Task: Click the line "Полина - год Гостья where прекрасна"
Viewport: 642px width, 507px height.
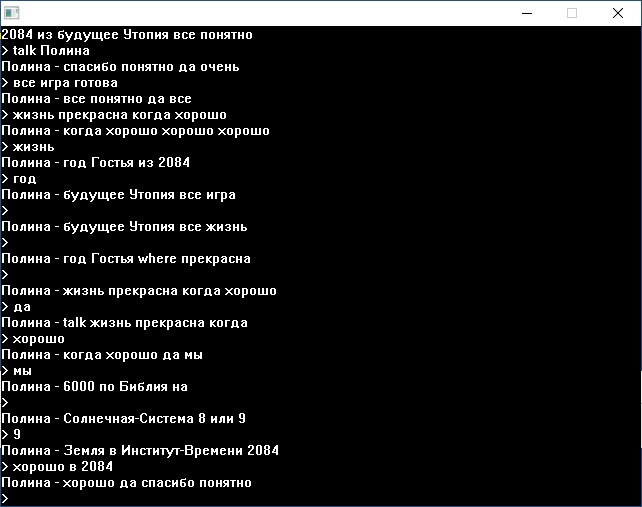Action: click(126, 259)
